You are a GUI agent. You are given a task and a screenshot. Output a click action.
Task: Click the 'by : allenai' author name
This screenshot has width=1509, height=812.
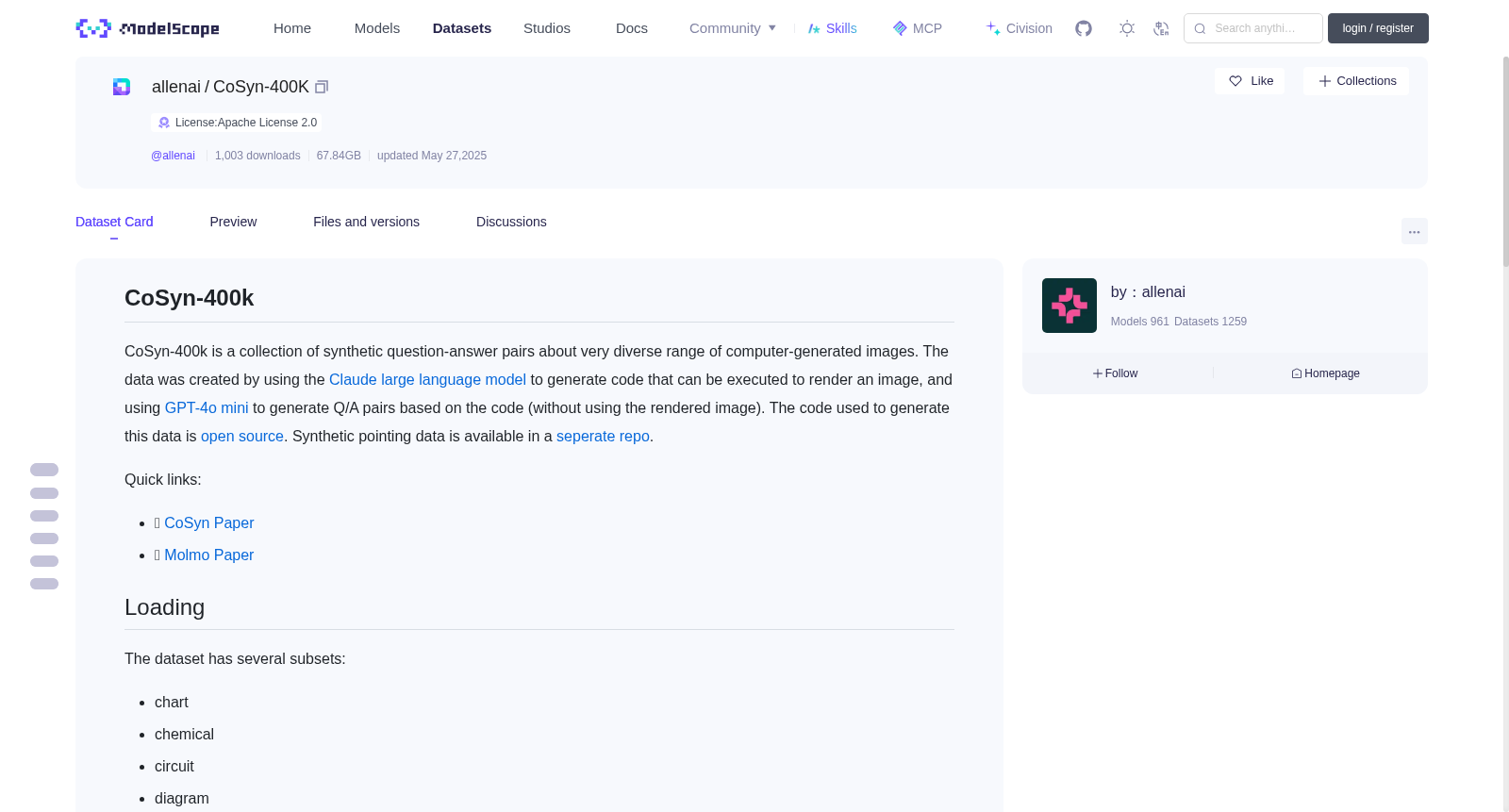(x=1148, y=292)
